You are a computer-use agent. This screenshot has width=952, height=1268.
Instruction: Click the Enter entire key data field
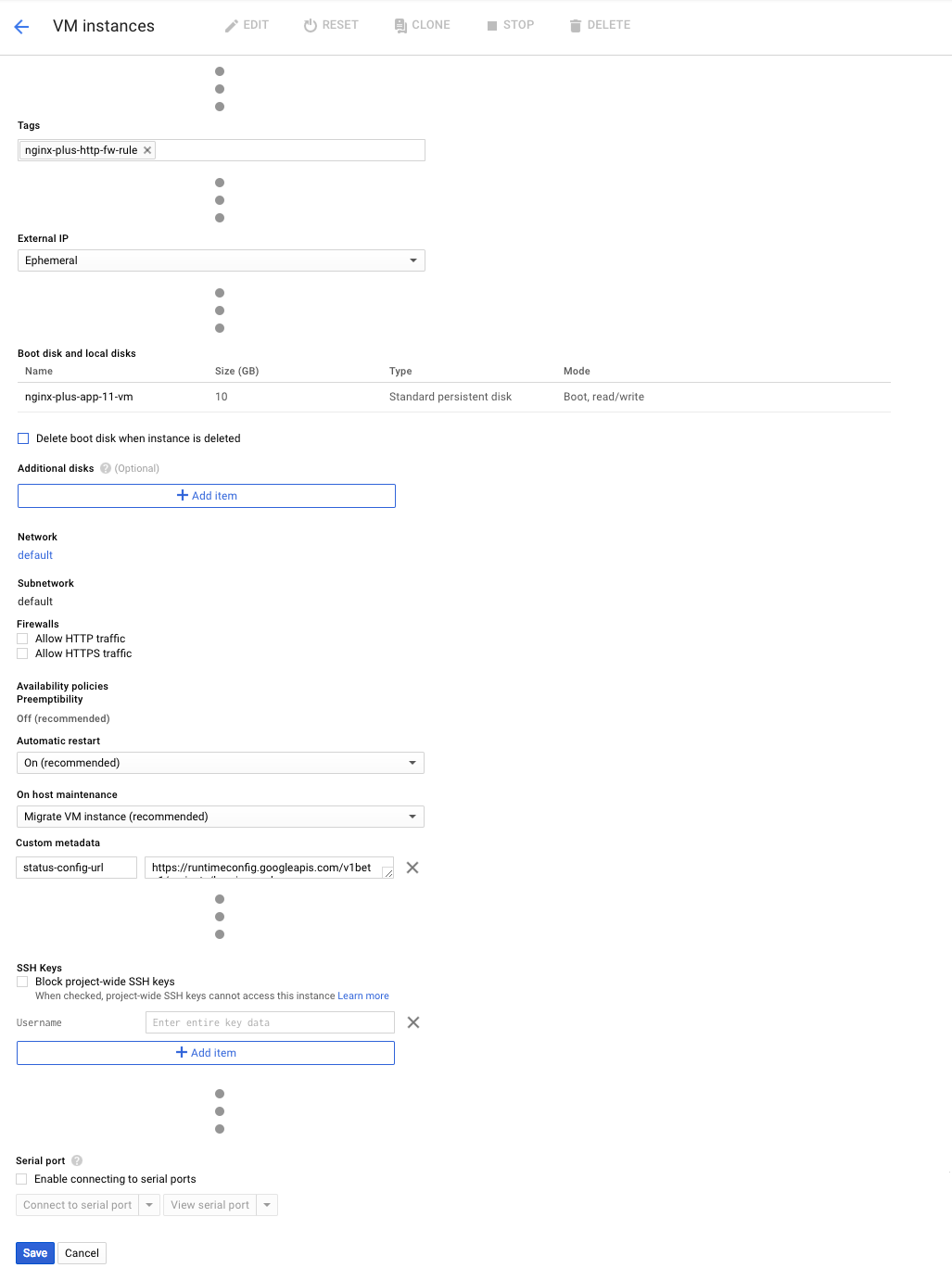coord(270,1022)
